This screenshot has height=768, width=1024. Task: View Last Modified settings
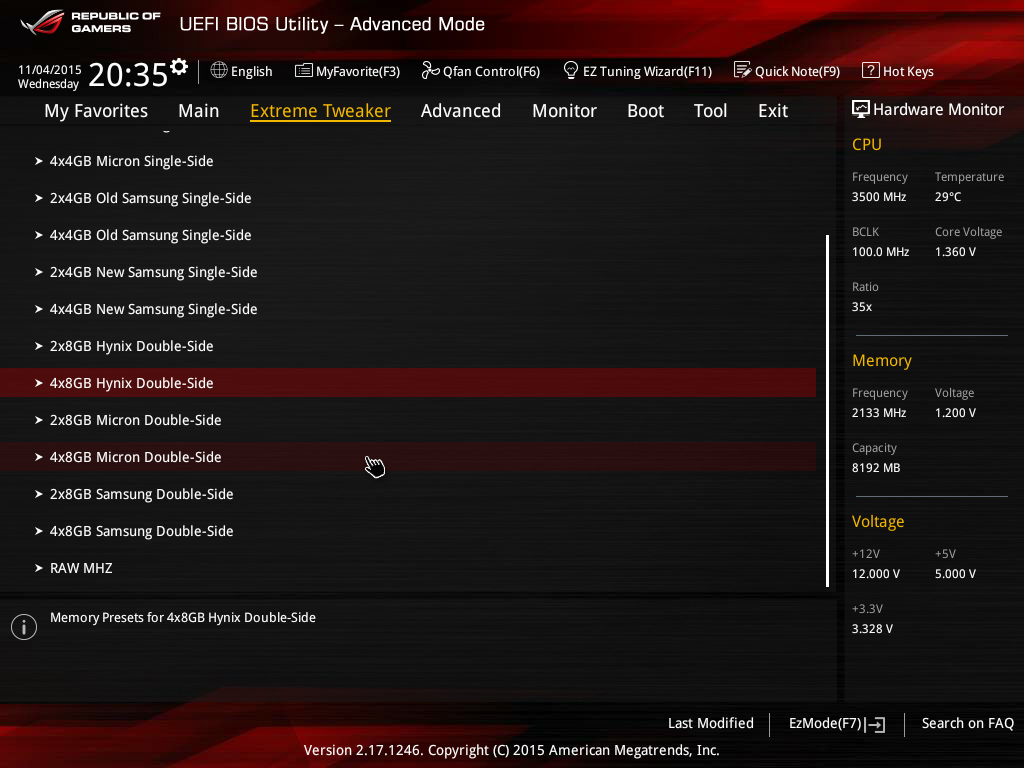711,724
